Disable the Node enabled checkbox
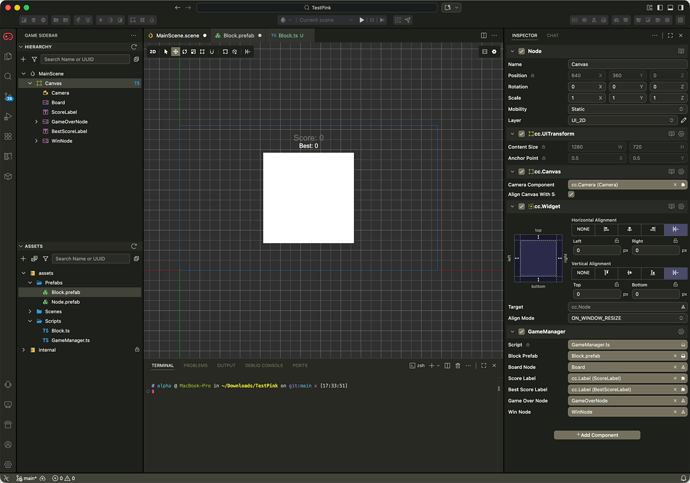 (521, 51)
